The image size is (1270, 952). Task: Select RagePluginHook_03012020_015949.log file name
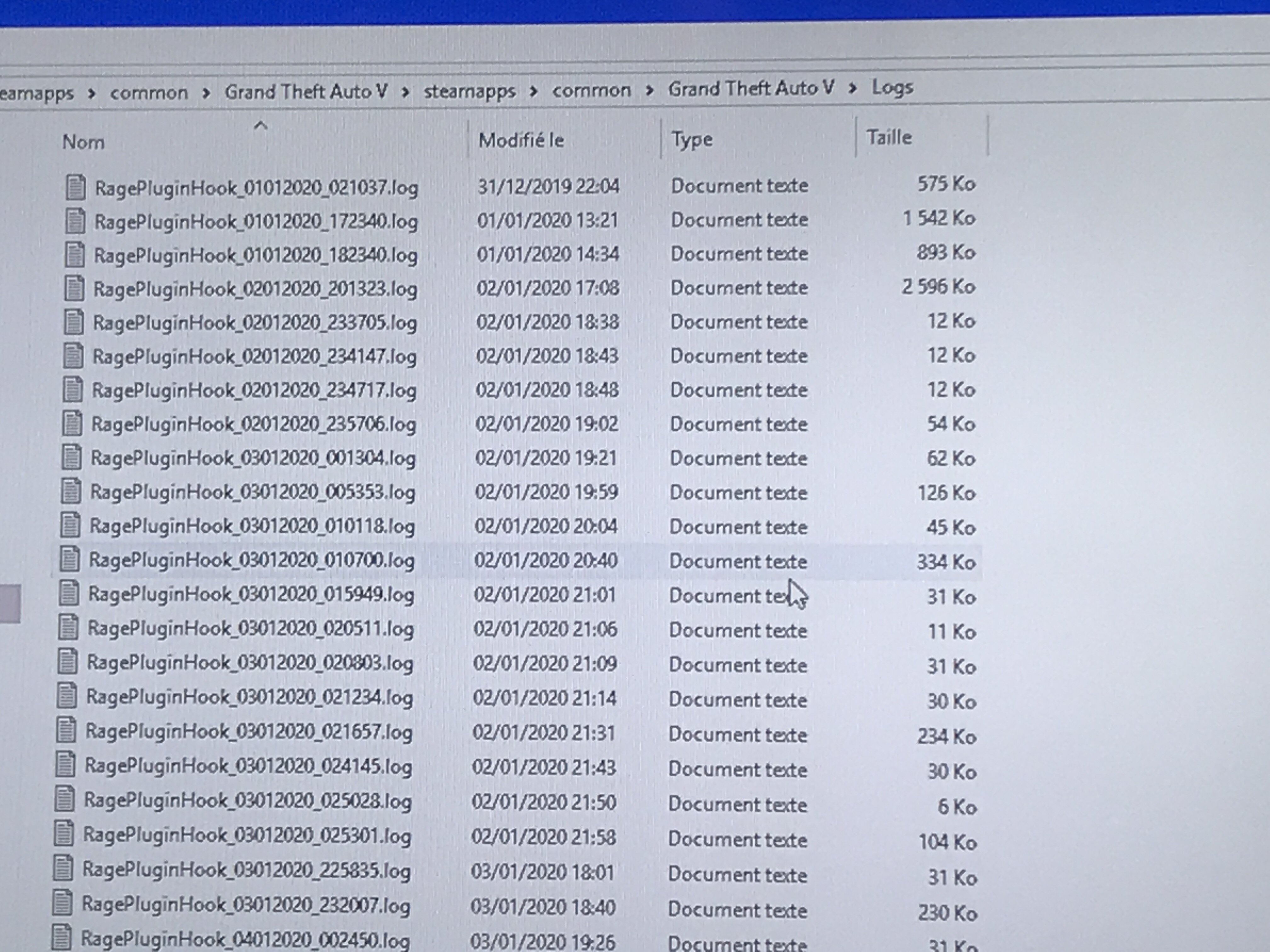pos(251,594)
